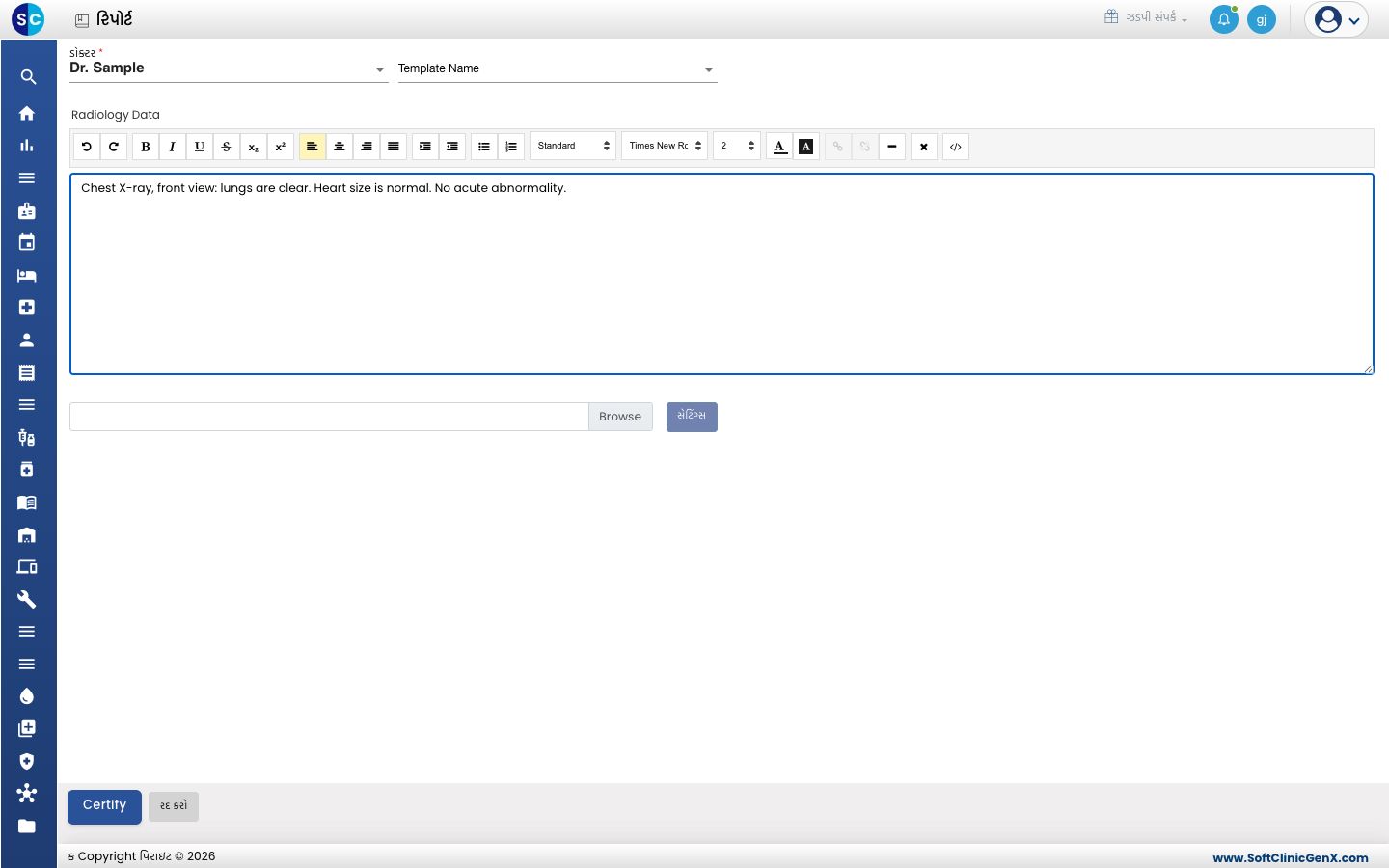Click into the file path input field

(329, 417)
